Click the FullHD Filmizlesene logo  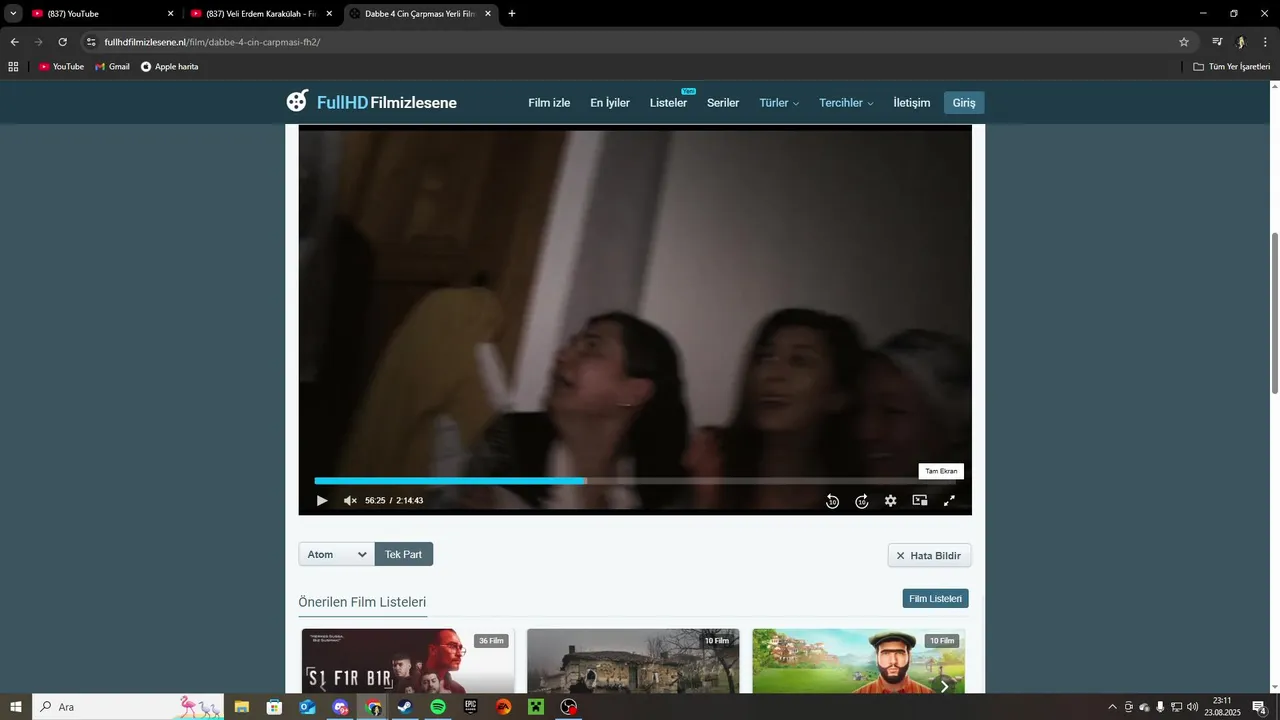(371, 102)
